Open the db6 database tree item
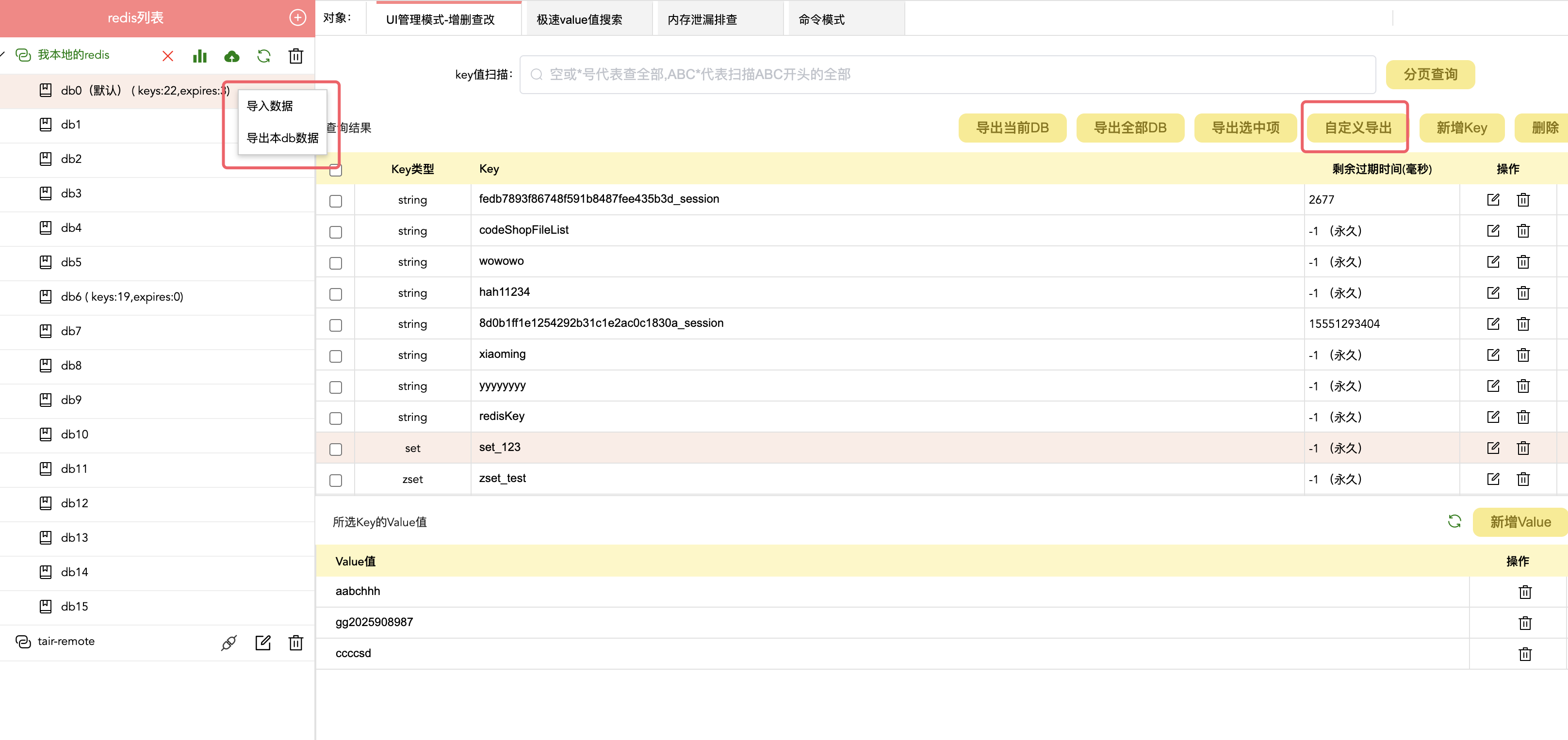 pos(122,297)
